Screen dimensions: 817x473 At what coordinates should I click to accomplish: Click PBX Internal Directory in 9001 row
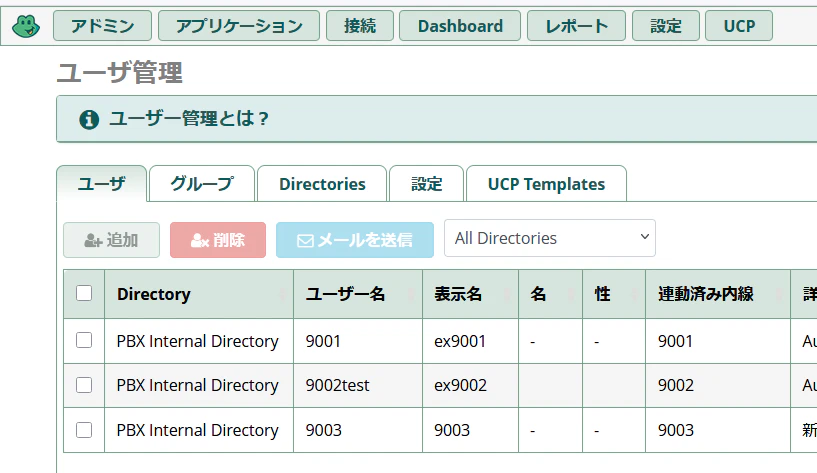tap(197, 341)
